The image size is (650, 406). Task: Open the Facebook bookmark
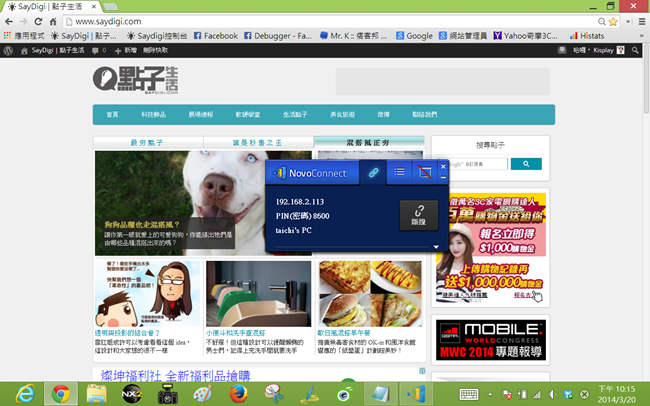[216, 36]
